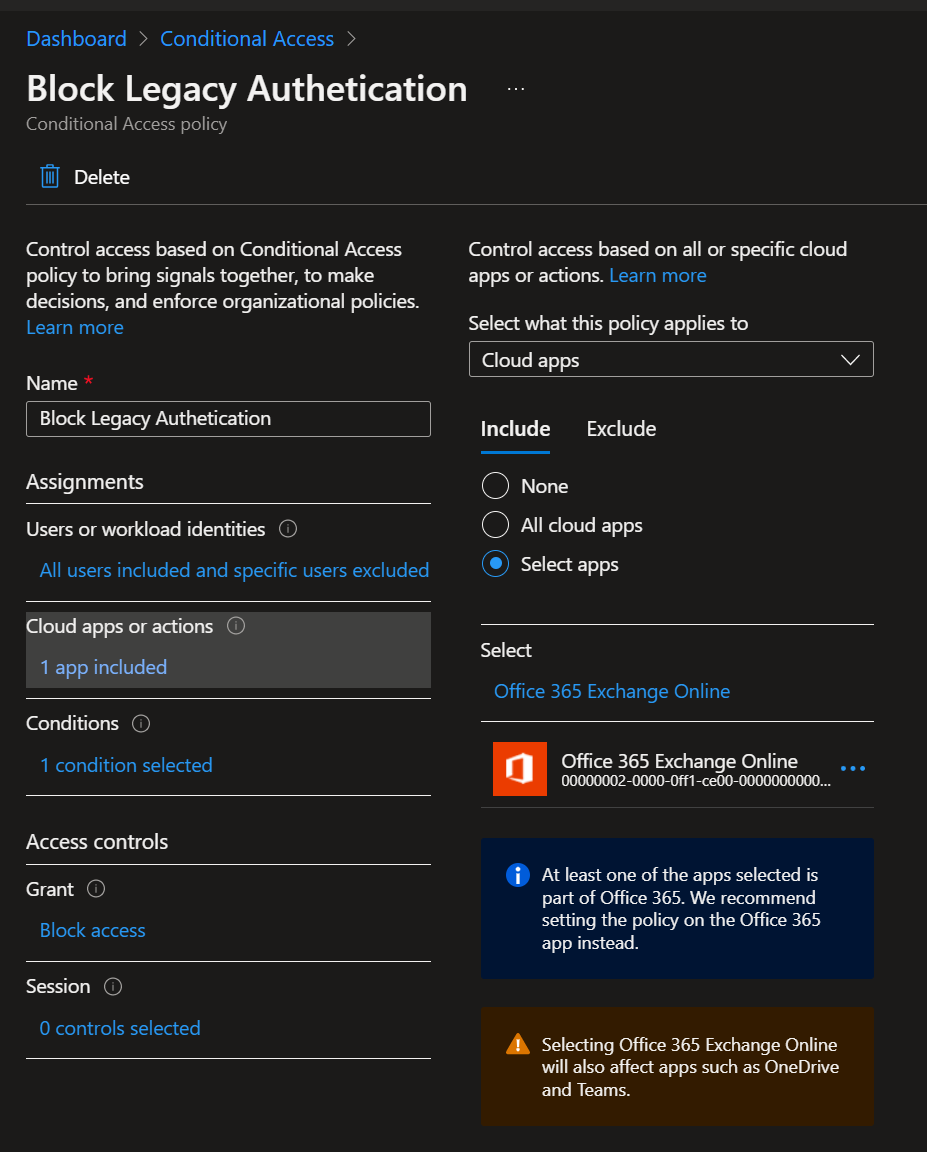Open Learn more link for cloud apps
The height and width of the screenshot is (1152, 927).
(658, 276)
